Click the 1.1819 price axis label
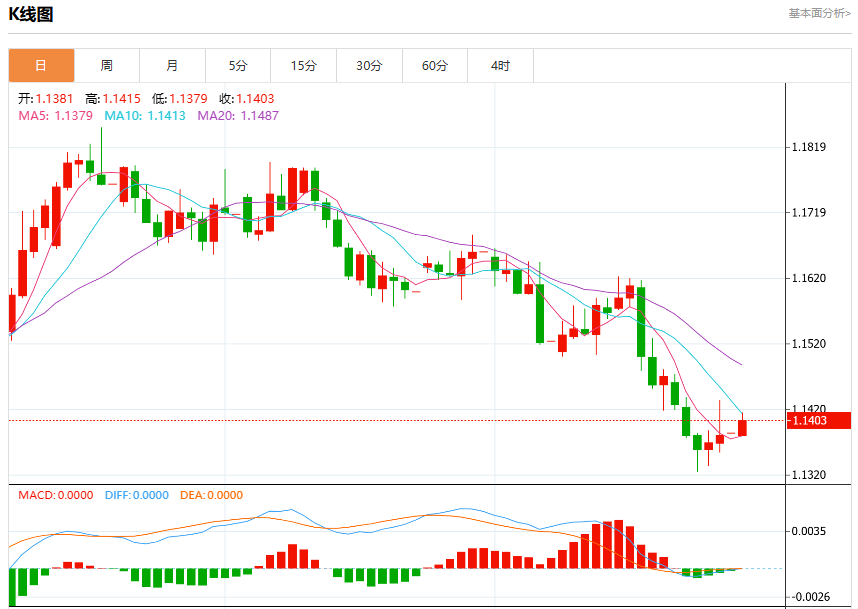Viewport: 858px width, 609px height. click(x=809, y=147)
